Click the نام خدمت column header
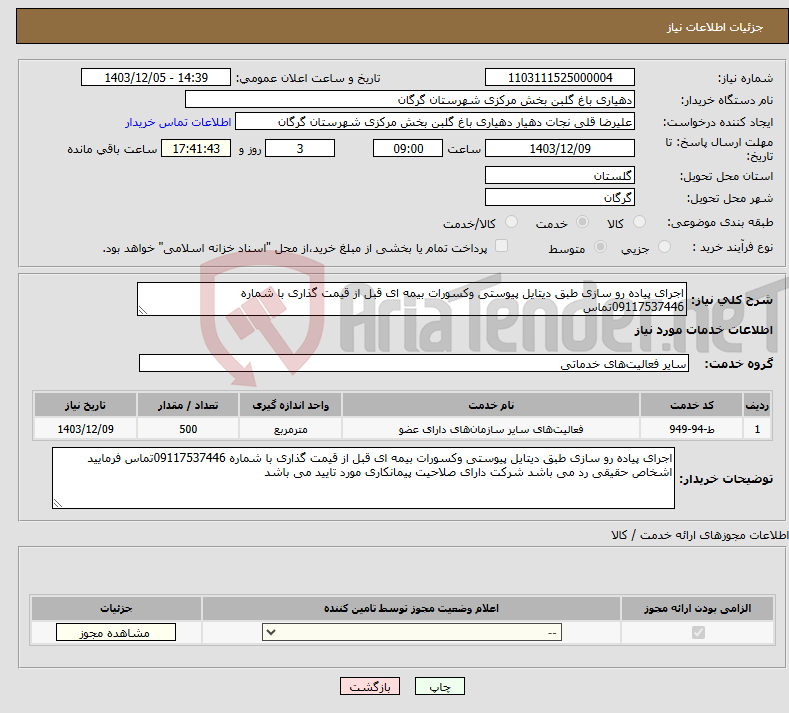This screenshot has width=789, height=713. pyautogui.click(x=491, y=405)
